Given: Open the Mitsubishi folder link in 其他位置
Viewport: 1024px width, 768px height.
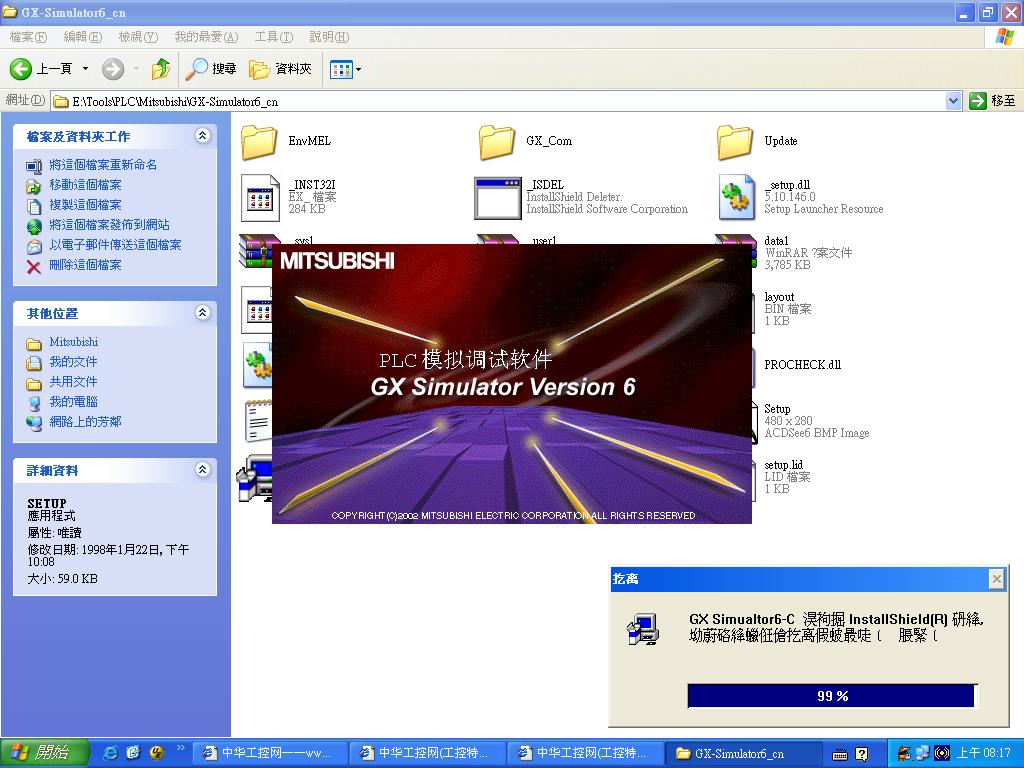Looking at the screenshot, I should (x=74, y=342).
